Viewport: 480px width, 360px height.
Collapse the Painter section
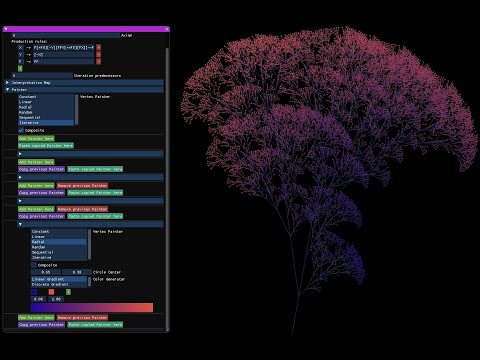[x=84, y=90]
